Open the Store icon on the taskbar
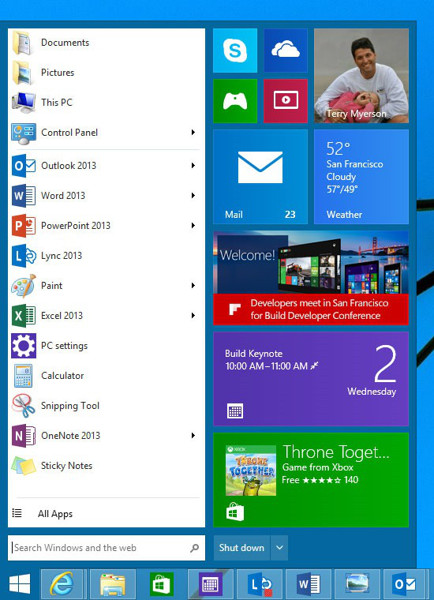This screenshot has width=434, height=600. tap(161, 584)
